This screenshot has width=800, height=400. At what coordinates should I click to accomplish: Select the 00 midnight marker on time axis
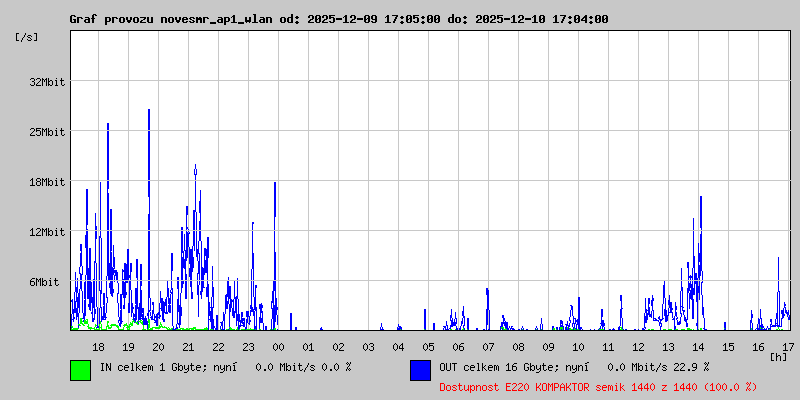pos(278,347)
